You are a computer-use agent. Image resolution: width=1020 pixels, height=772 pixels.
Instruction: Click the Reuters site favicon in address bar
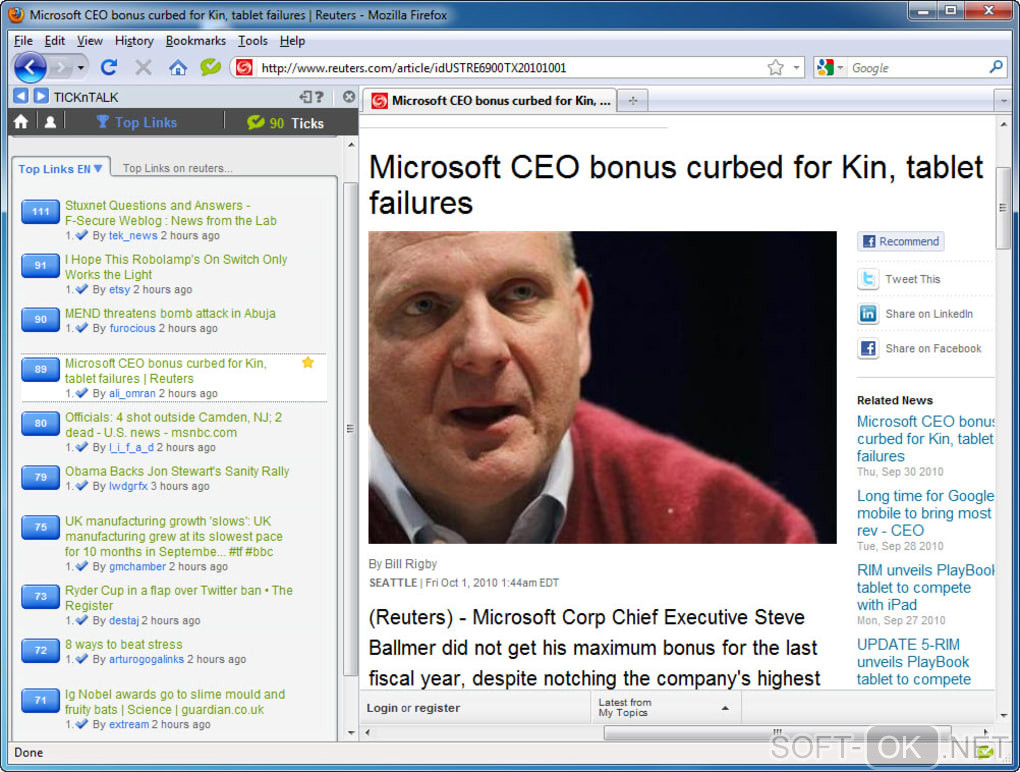coord(245,68)
